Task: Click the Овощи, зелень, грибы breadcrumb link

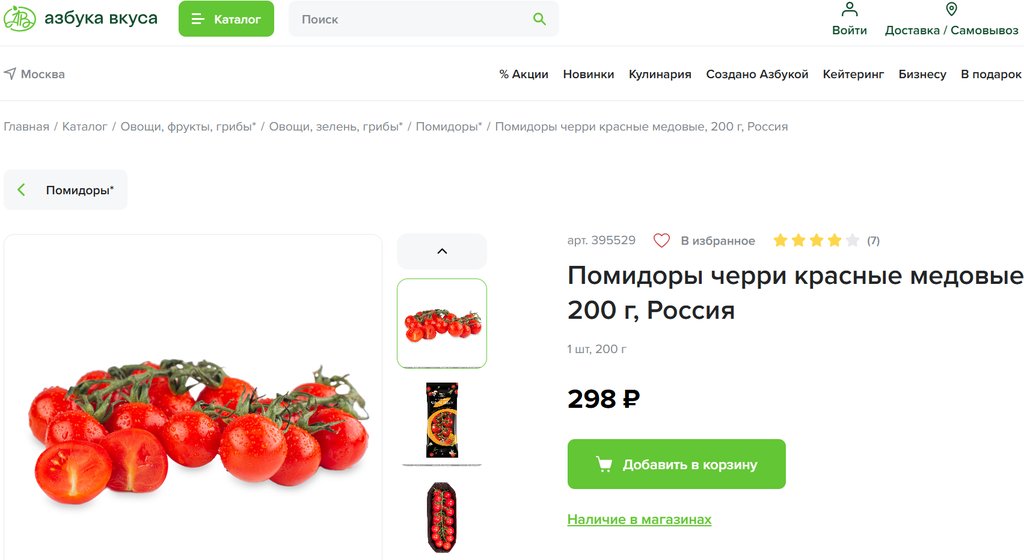Action: click(336, 127)
